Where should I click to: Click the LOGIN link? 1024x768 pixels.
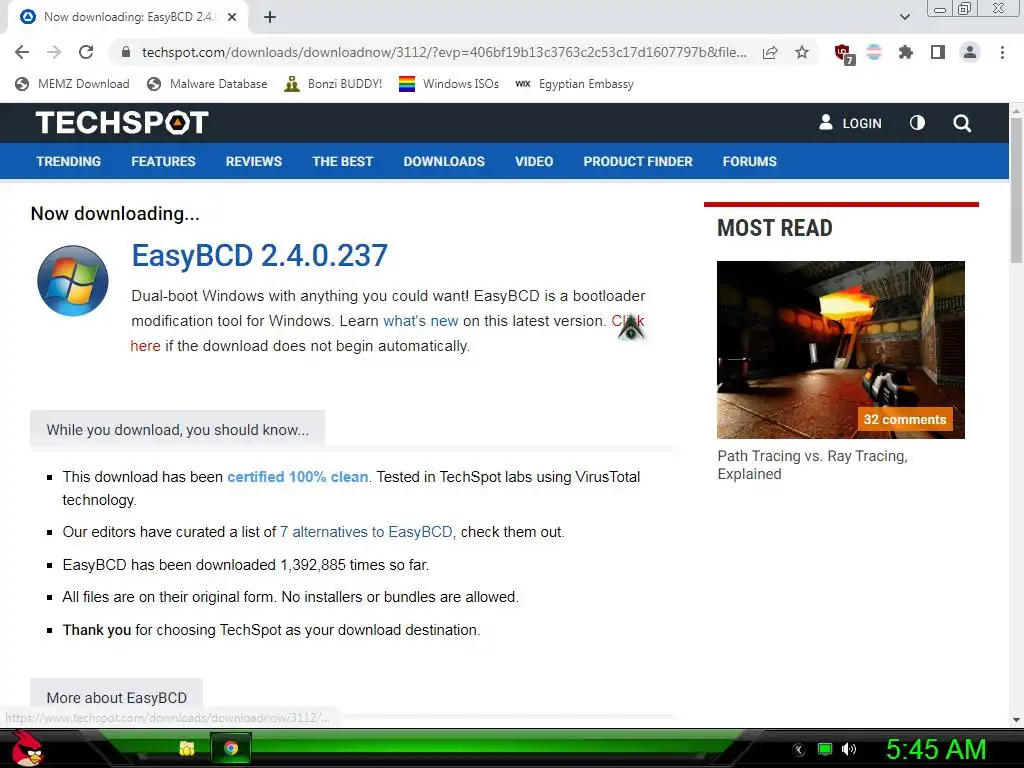click(862, 123)
